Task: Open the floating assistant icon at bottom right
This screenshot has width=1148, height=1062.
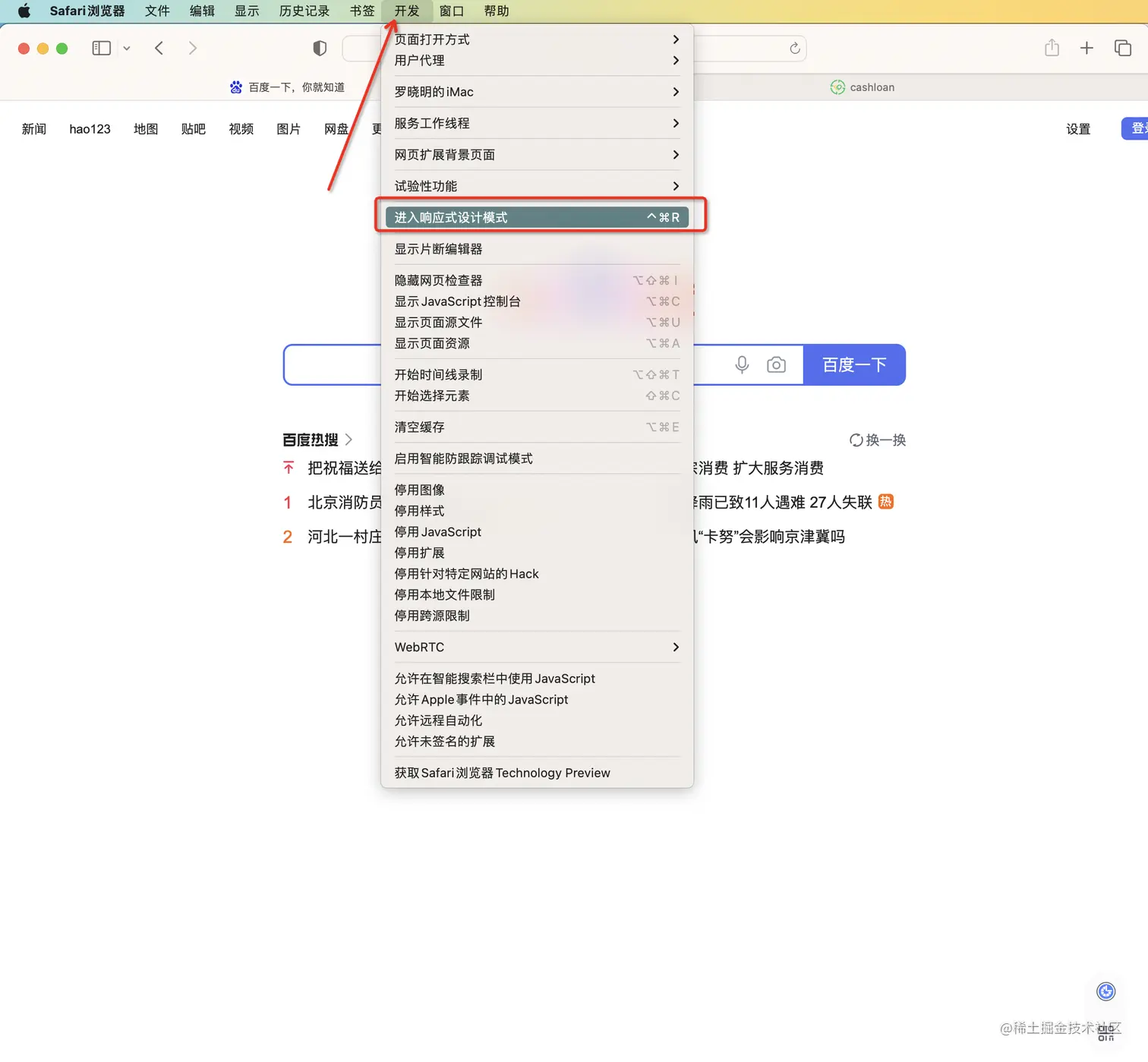Action: pyautogui.click(x=1106, y=991)
